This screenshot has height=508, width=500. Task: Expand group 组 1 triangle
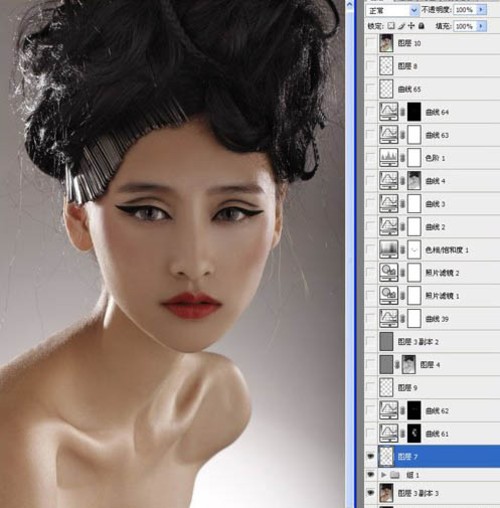coord(384,475)
